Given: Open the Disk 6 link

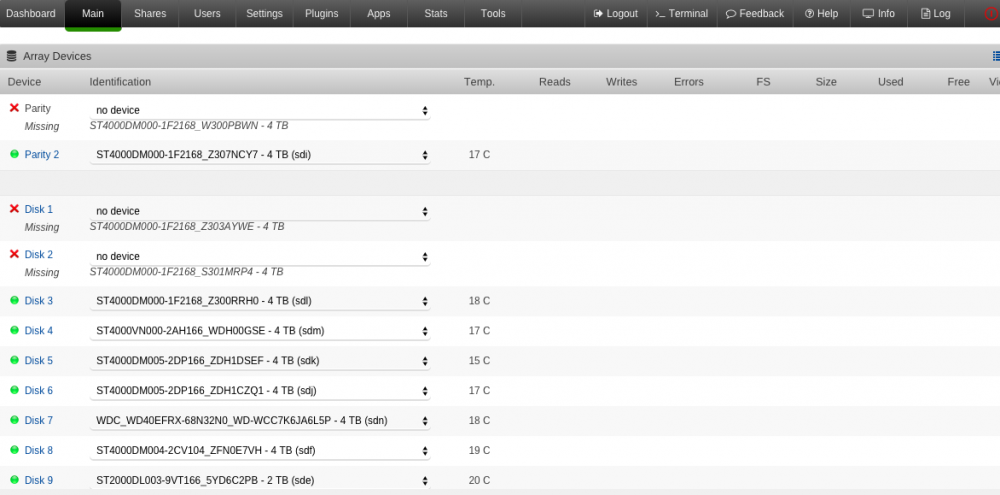Looking at the screenshot, I should [x=38, y=390].
